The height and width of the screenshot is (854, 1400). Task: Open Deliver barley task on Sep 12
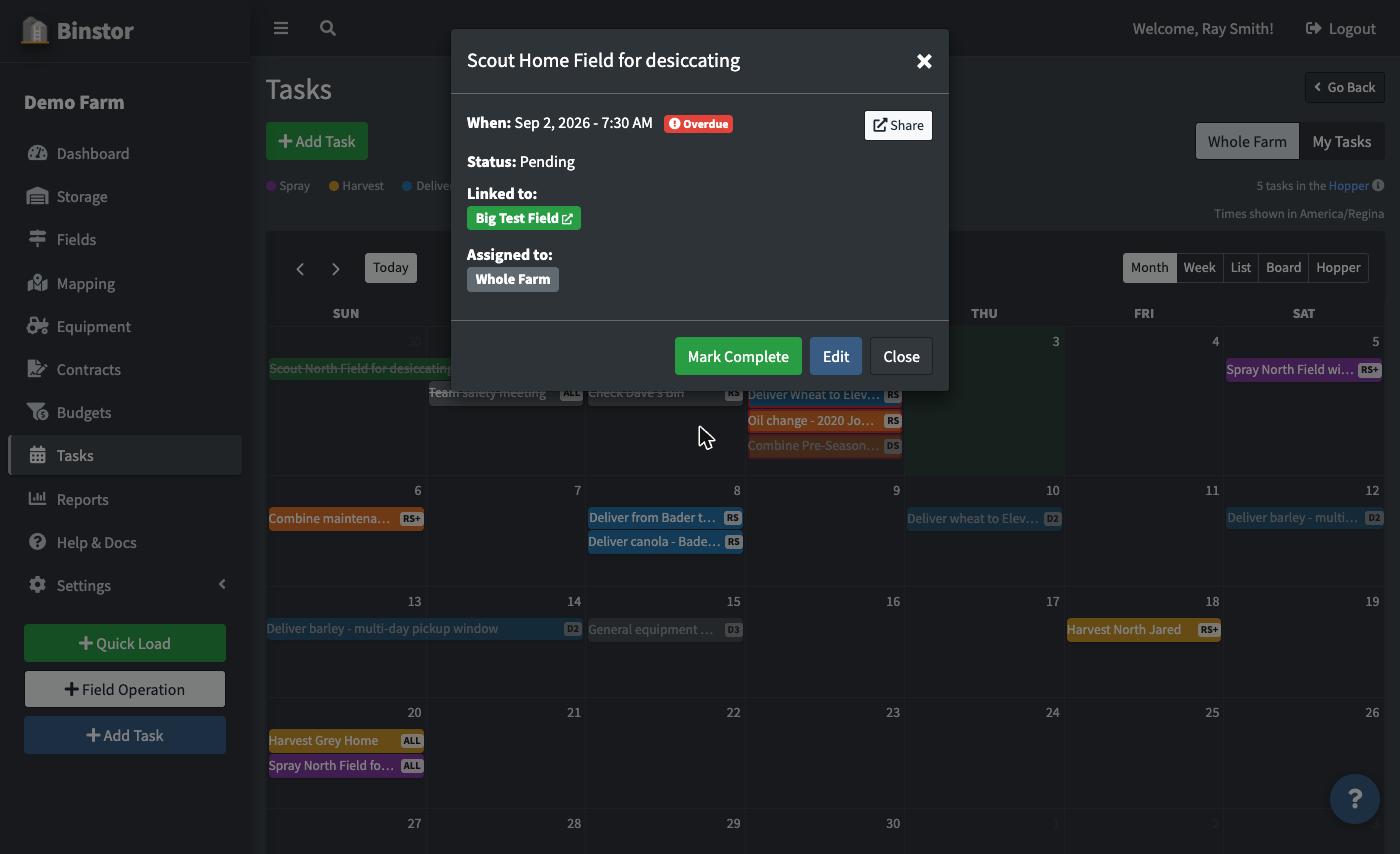(x=1305, y=517)
